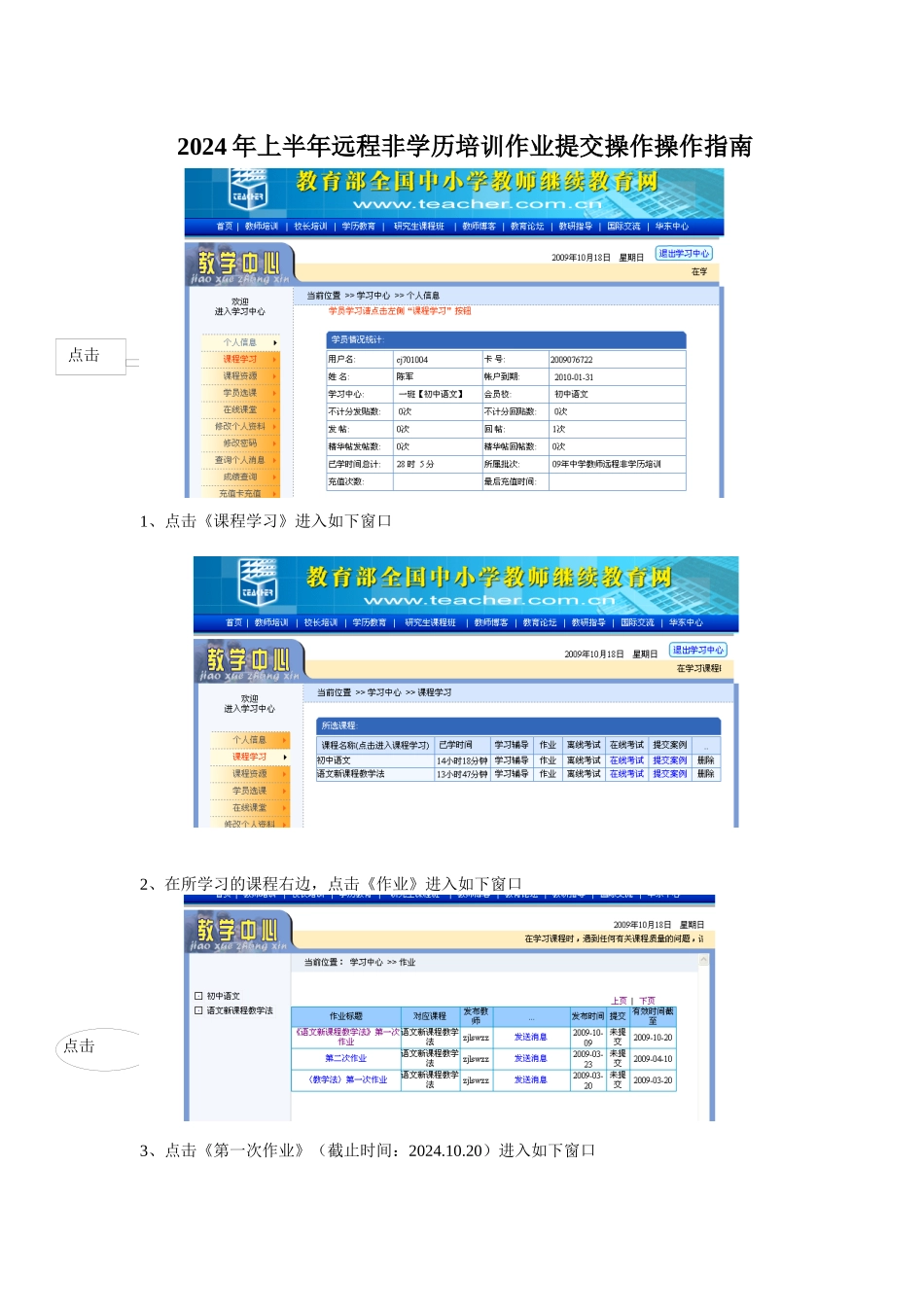This screenshot has height=1307, width=924.
Task: Open 国际交流 in 课程学习 page nav bar
Action: click(x=637, y=622)
